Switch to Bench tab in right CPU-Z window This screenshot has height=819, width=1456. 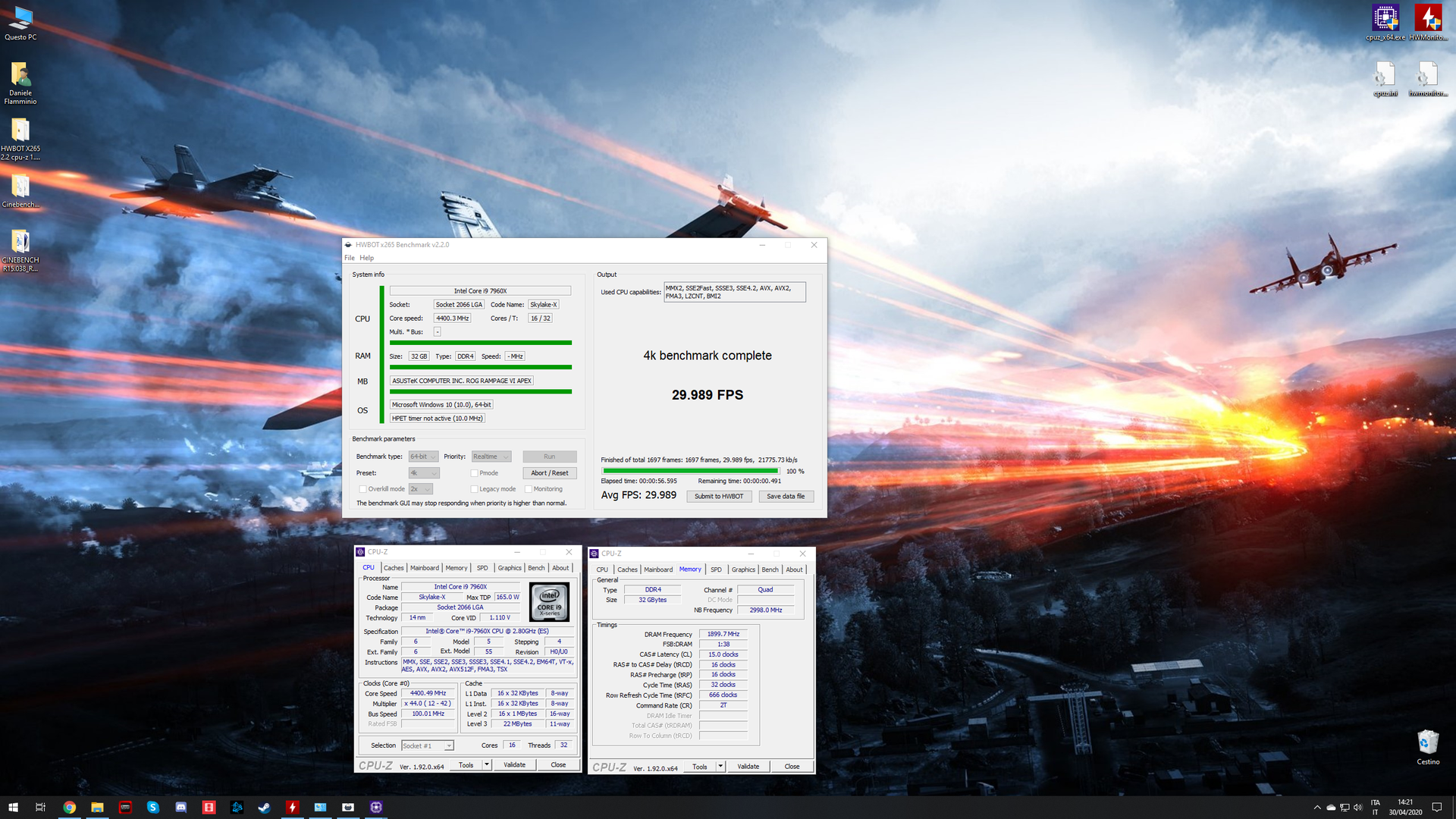point(770,570)
